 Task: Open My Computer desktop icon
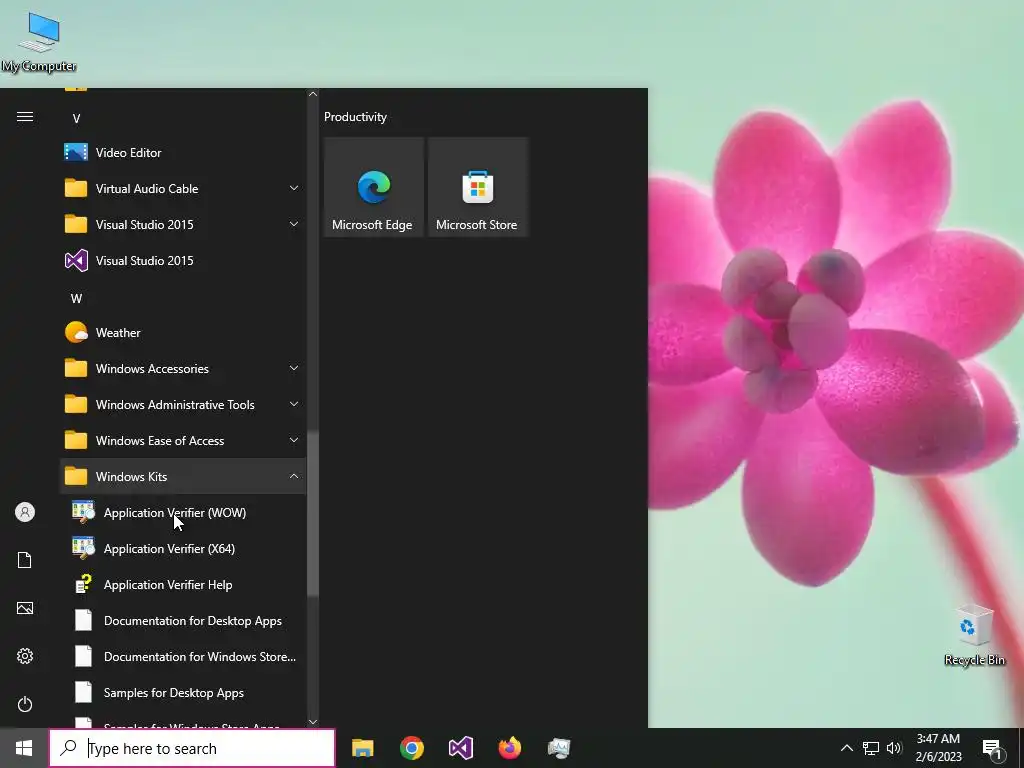pos(39,42)
